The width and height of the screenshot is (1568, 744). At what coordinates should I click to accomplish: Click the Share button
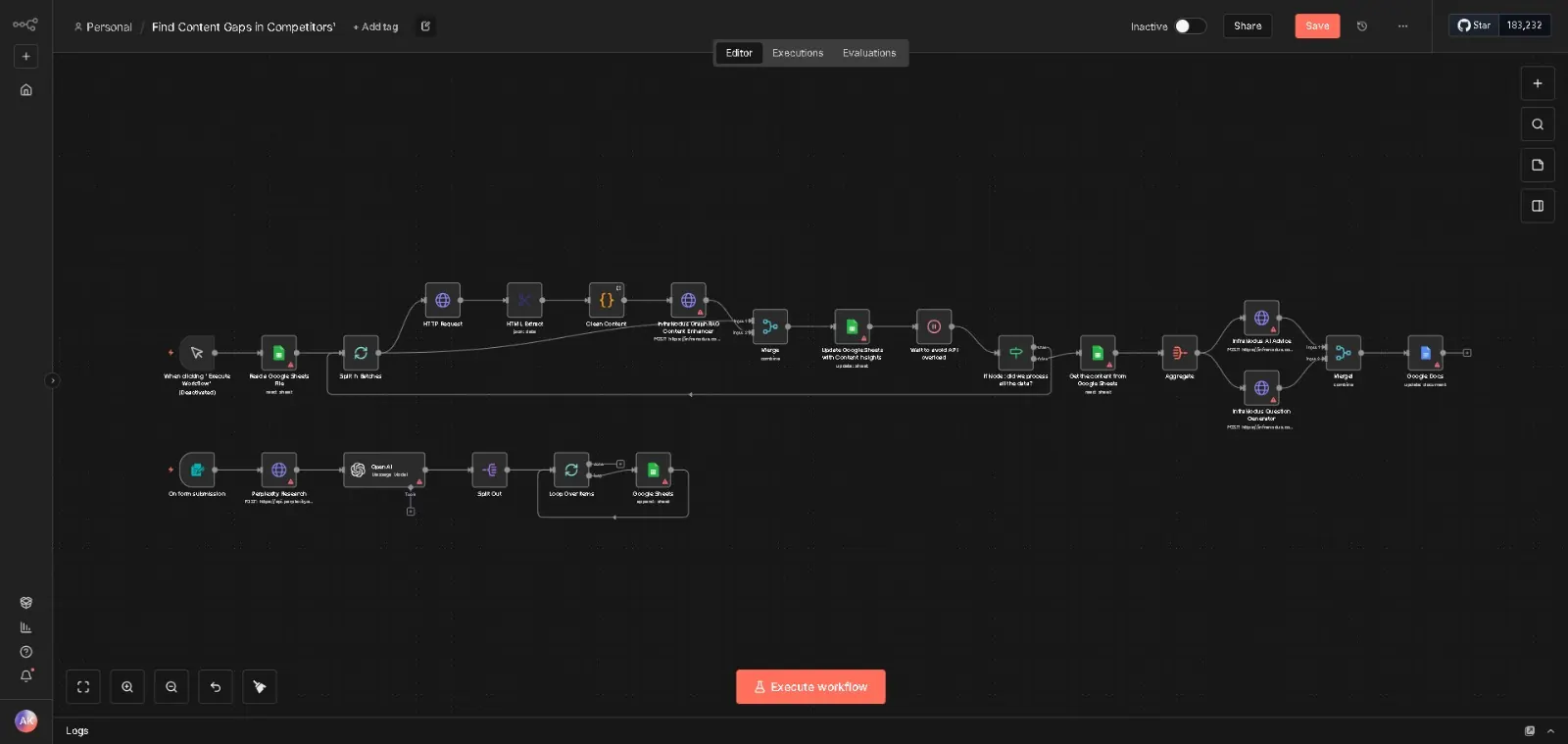1248,26
